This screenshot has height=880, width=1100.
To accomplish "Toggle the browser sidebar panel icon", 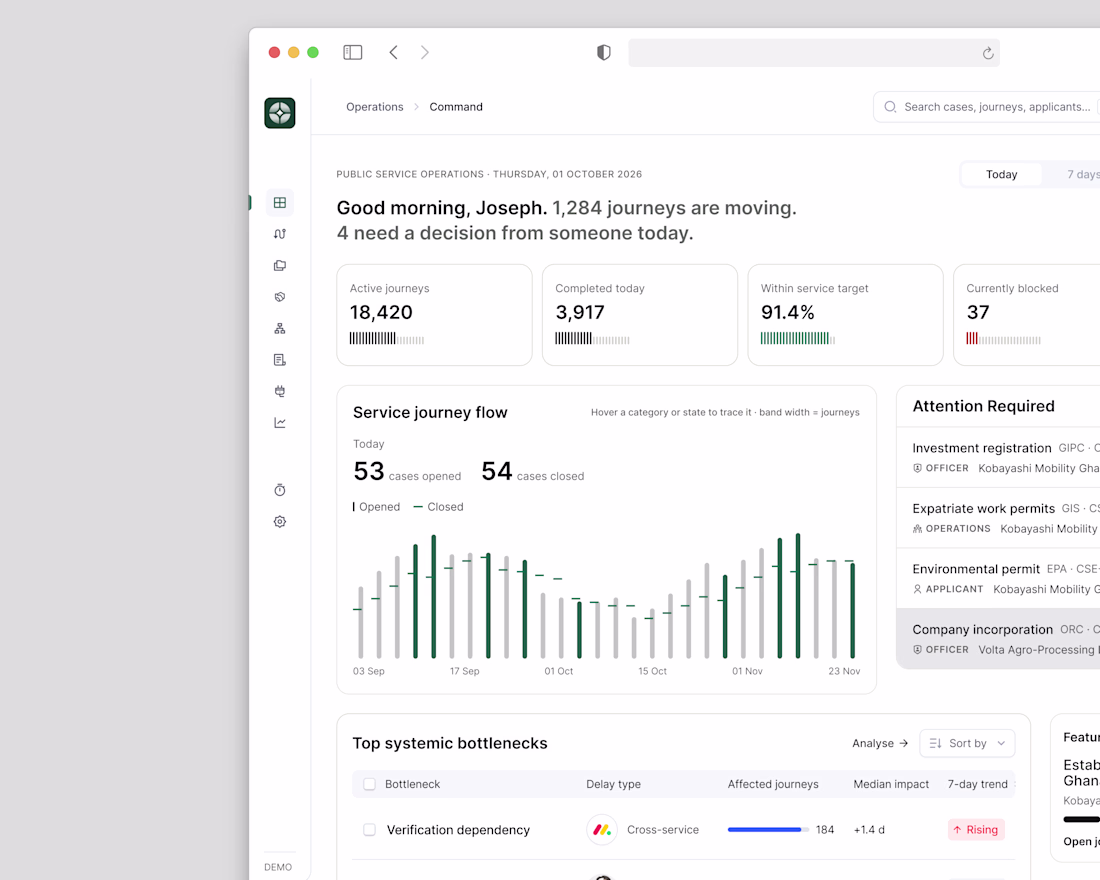I will [353, 53].
